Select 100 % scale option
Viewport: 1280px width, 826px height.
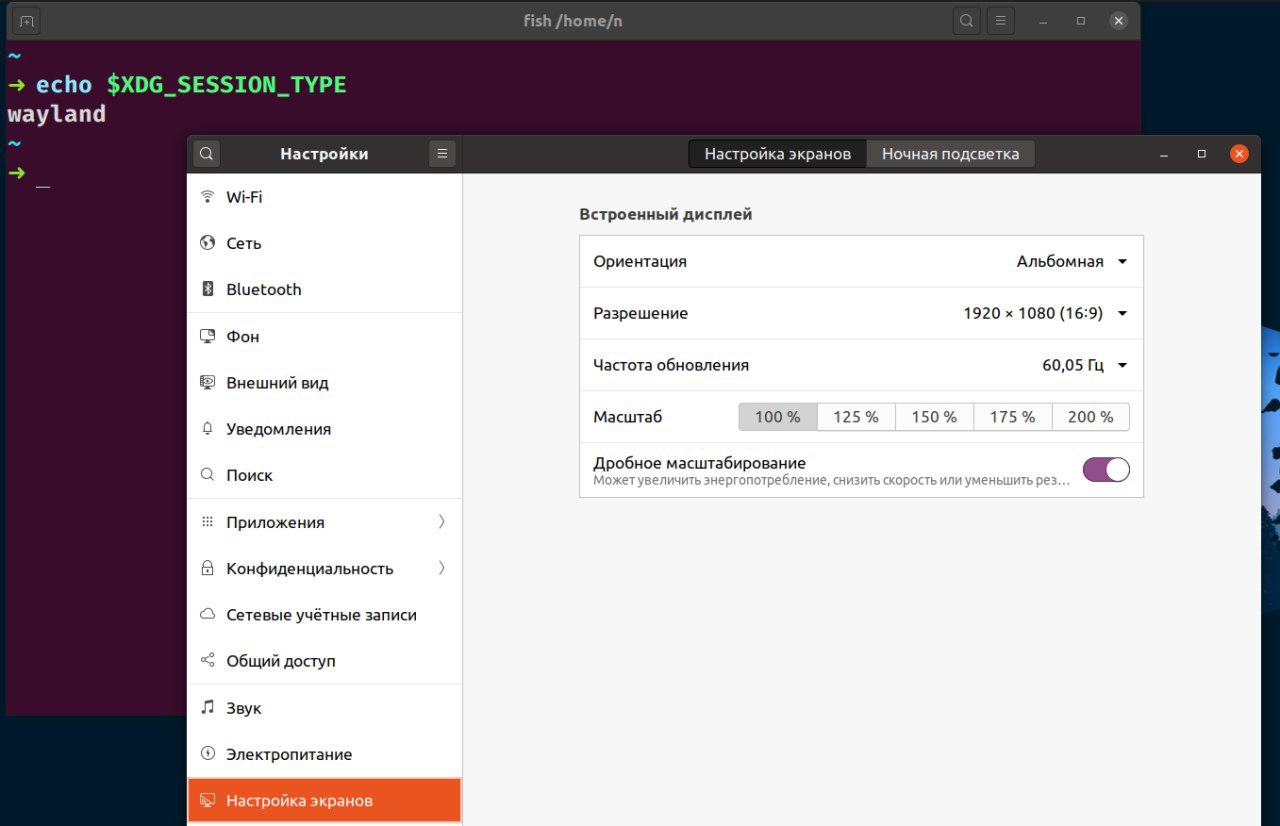(778, 417)
